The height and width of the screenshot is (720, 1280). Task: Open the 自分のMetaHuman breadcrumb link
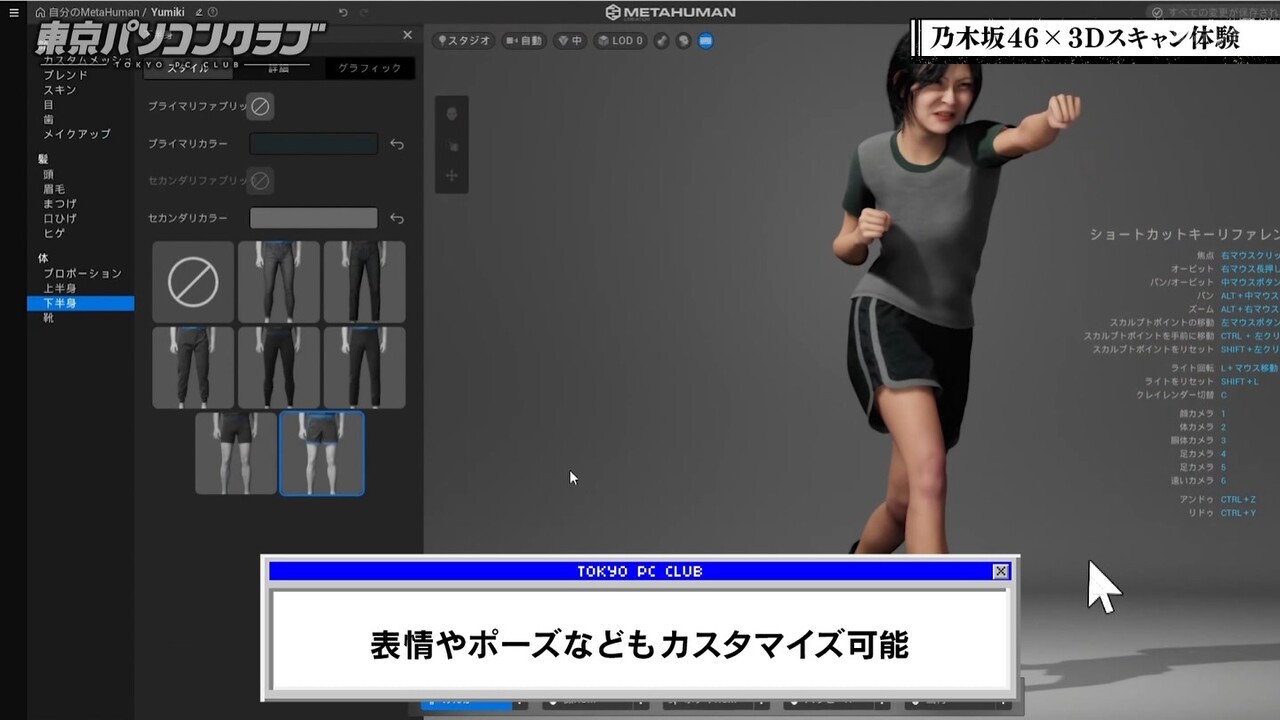click(x=95, y=12)
